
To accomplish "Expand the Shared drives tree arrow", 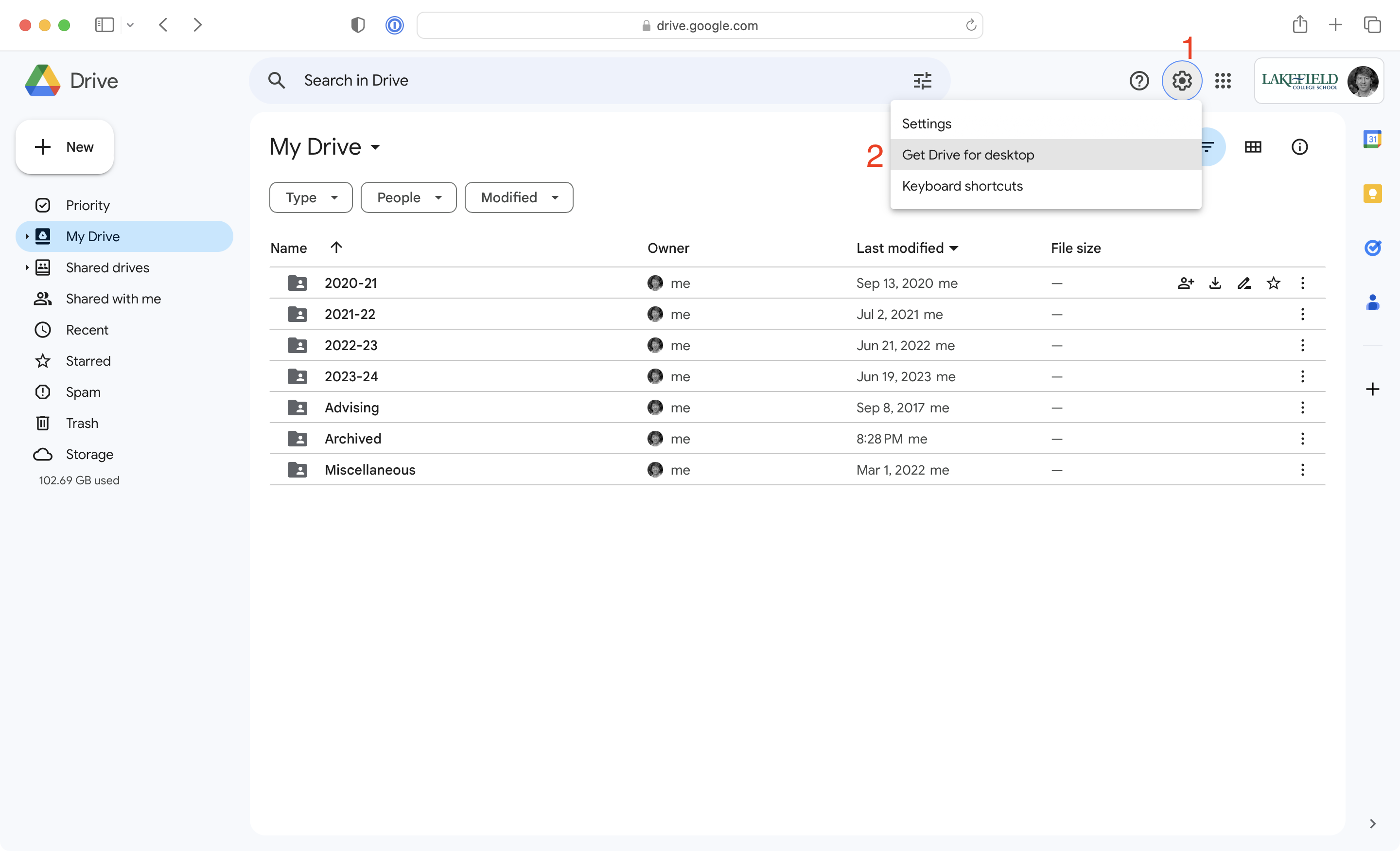I will 27,267.
